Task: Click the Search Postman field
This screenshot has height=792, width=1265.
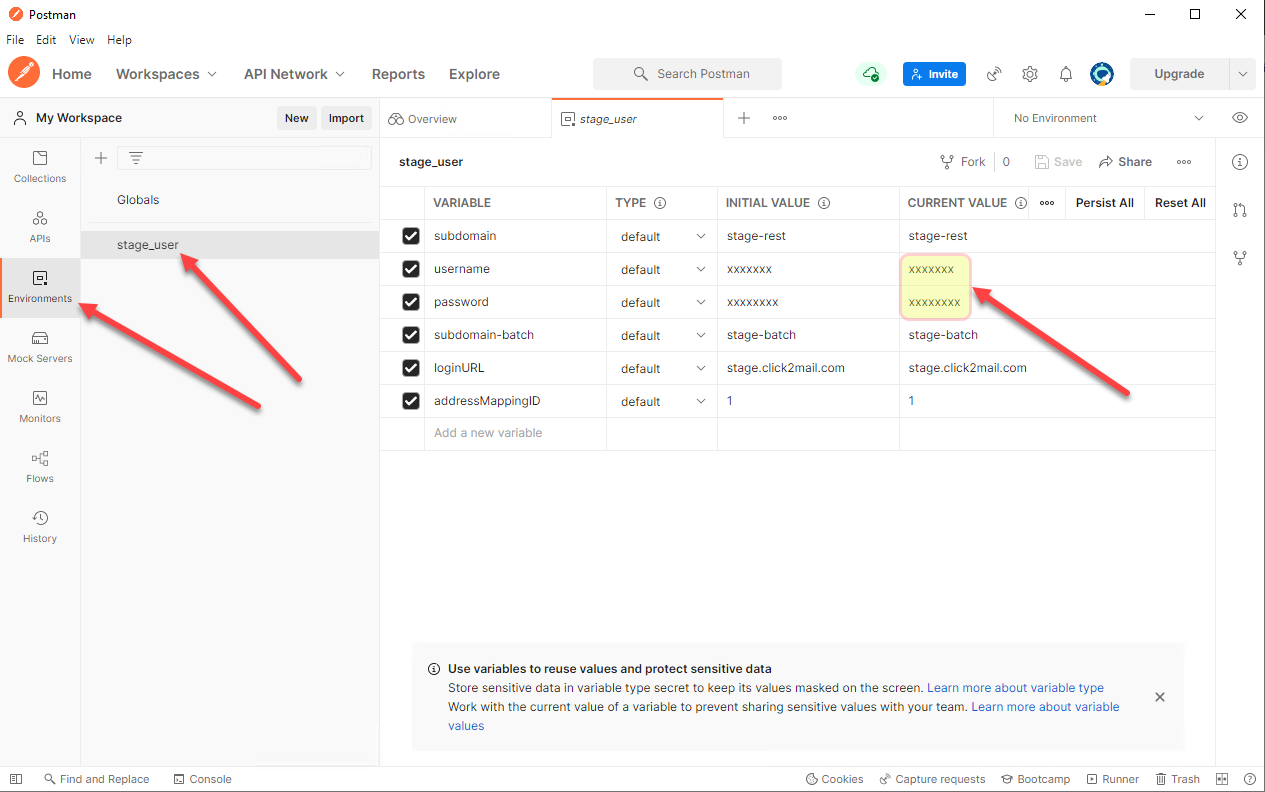Action: coord(688,74)
